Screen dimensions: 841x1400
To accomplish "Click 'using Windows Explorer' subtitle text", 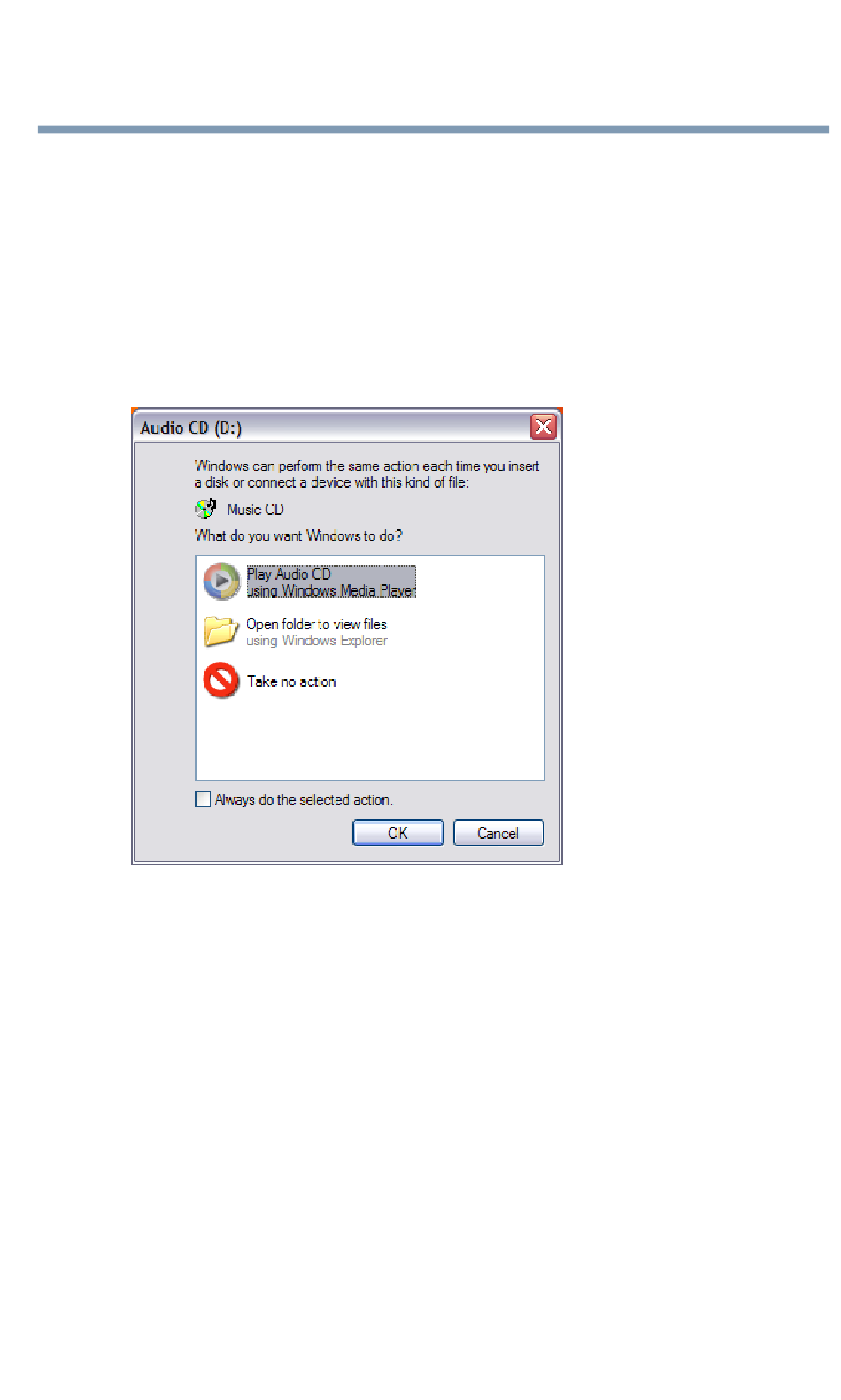I will 317,641.
